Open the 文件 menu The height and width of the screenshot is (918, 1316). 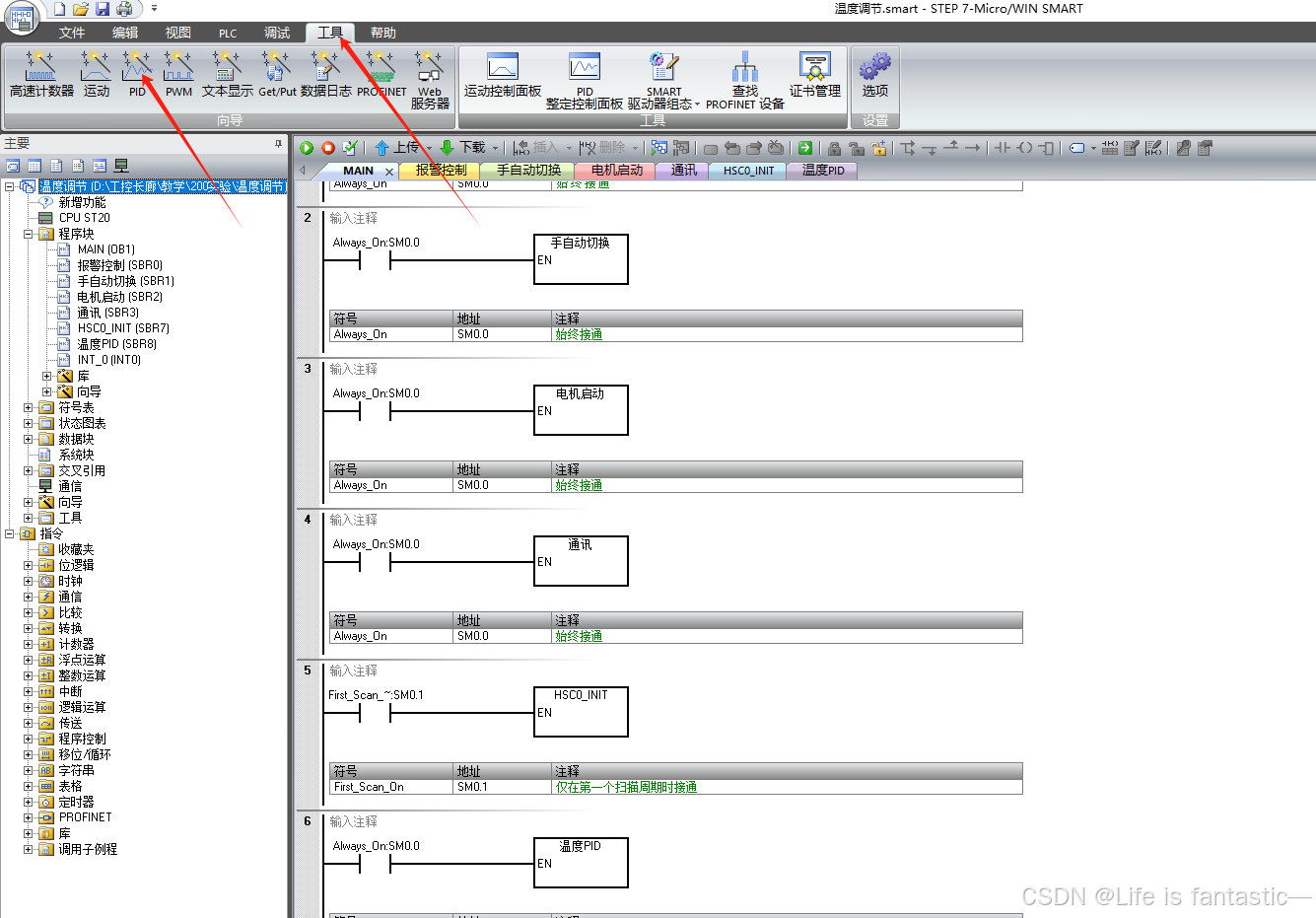(x=72, y=34)
